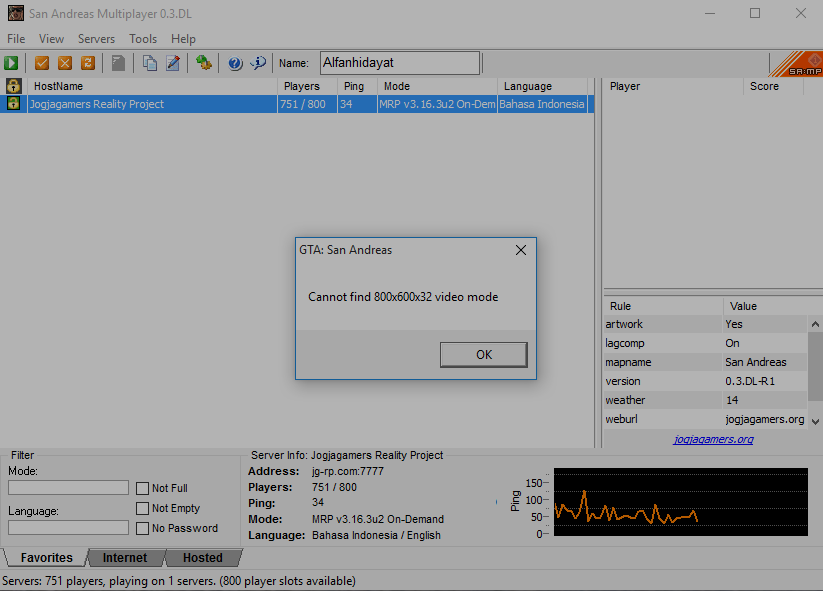Switch to the Internet tab

click(125, 557)
